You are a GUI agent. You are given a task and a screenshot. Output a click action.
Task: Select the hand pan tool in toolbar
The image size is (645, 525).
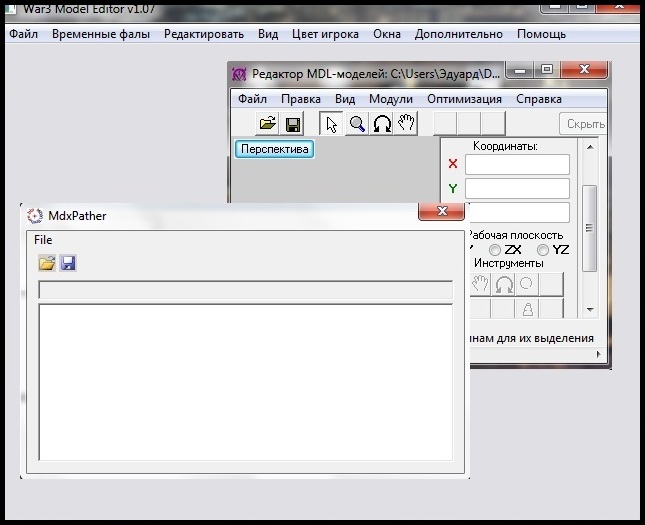[406, 123]
